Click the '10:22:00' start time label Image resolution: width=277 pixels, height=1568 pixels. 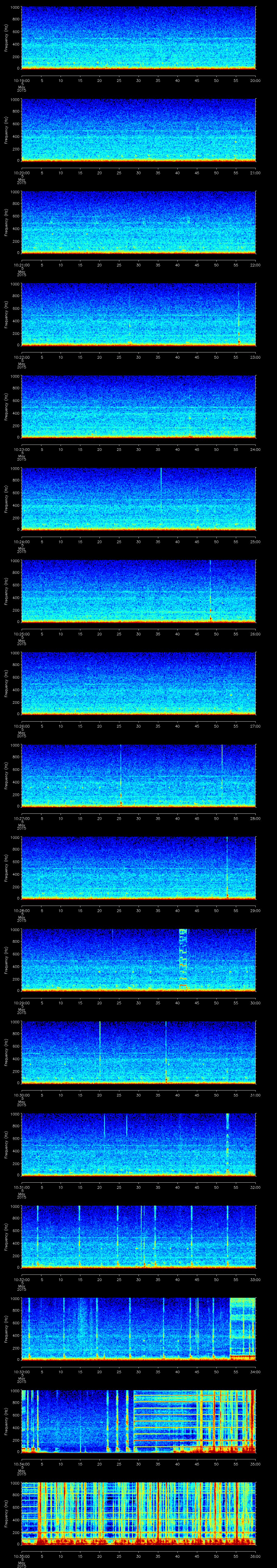[21, 357]
